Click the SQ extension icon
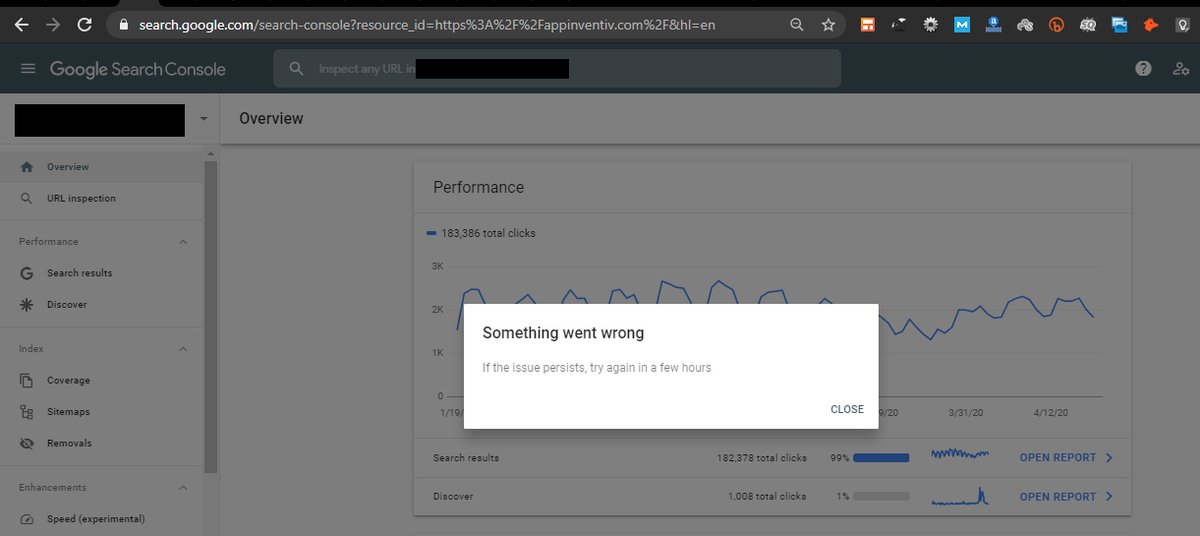This screenshot has height=536, width=1200. (1087, 24)
